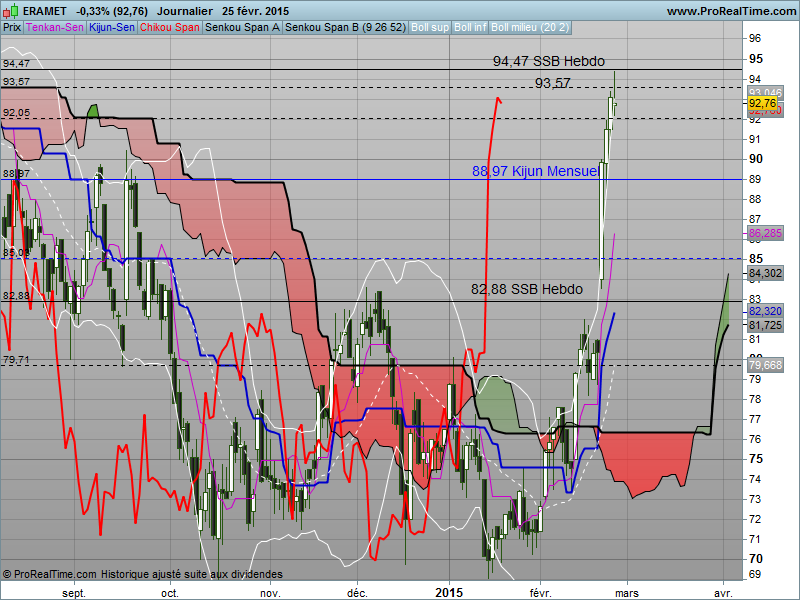Image resolution: width=800 pixels, height=600 pixels.
Task: Select the 88,97 Kijun Mensuel annotation
Action: (x=535, y=171)
